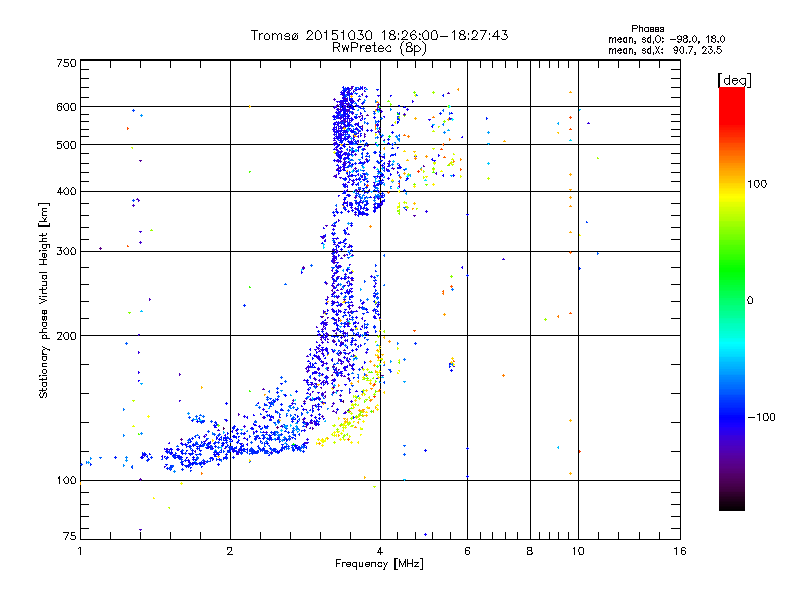Click the colorbar tick label '100'
Viewport: 800px width, 600px height.
pos(757,184)
